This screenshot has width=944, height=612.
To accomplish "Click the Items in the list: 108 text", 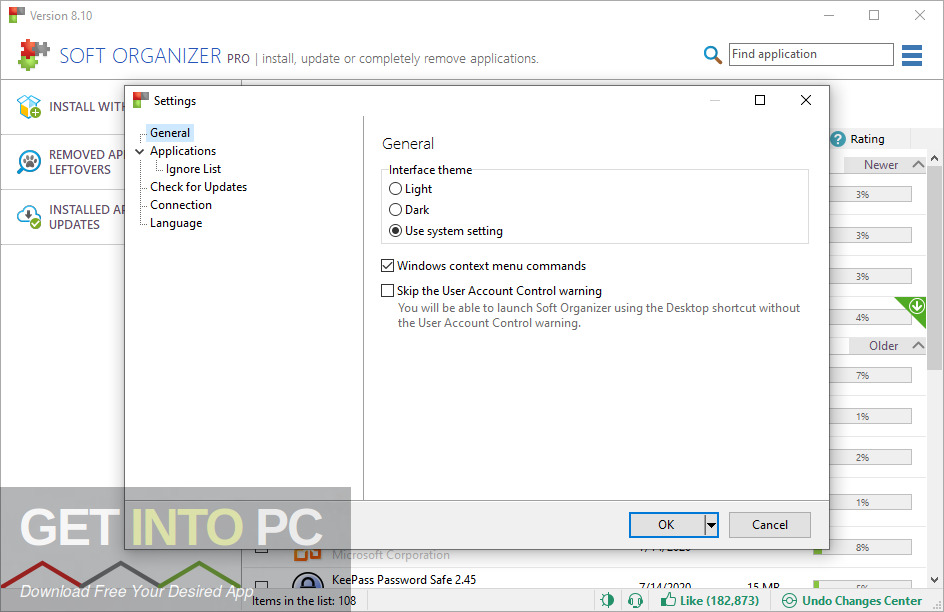I will [x=304, y=601].
